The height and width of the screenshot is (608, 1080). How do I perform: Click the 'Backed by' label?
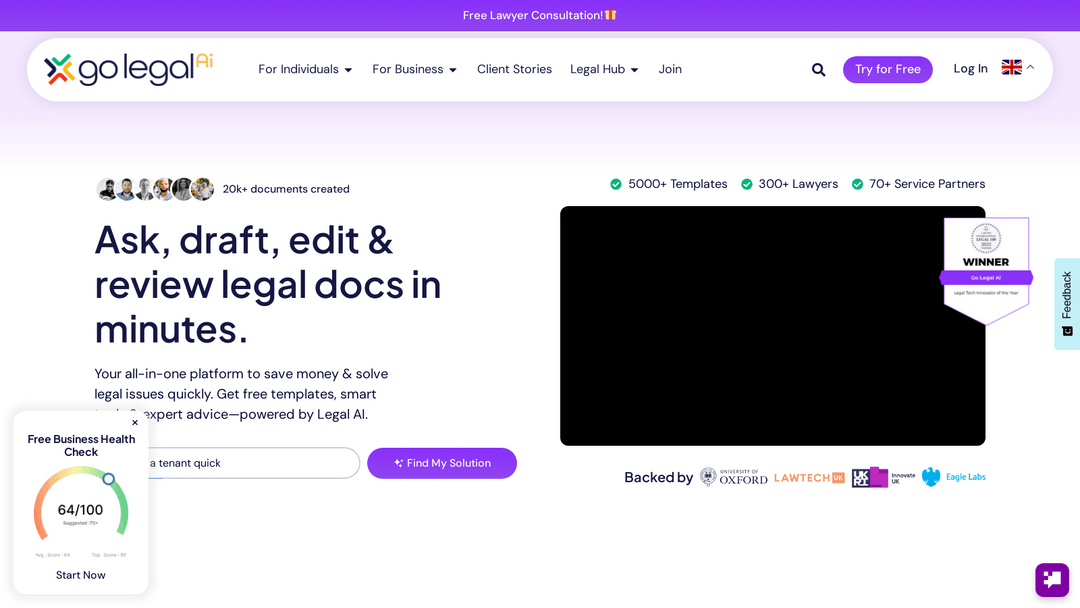pyautogui.click(x=658, y=477)
